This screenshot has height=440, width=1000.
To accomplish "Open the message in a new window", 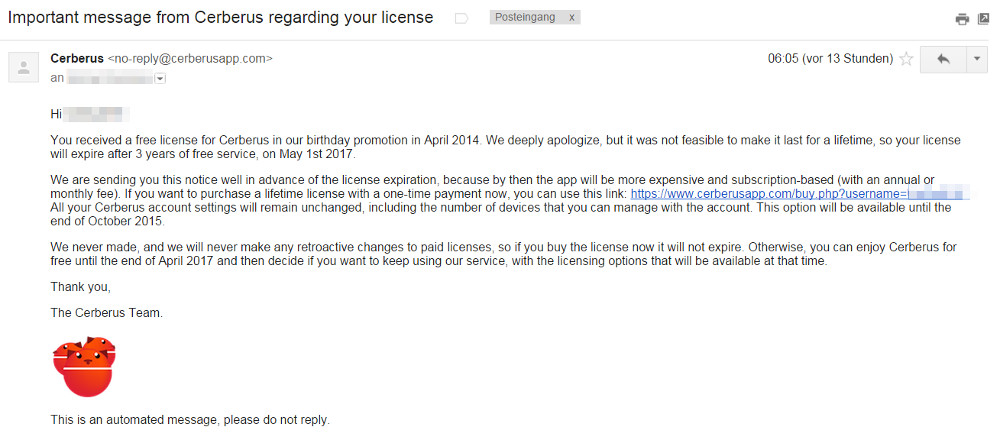I will (x=983, y=19).
